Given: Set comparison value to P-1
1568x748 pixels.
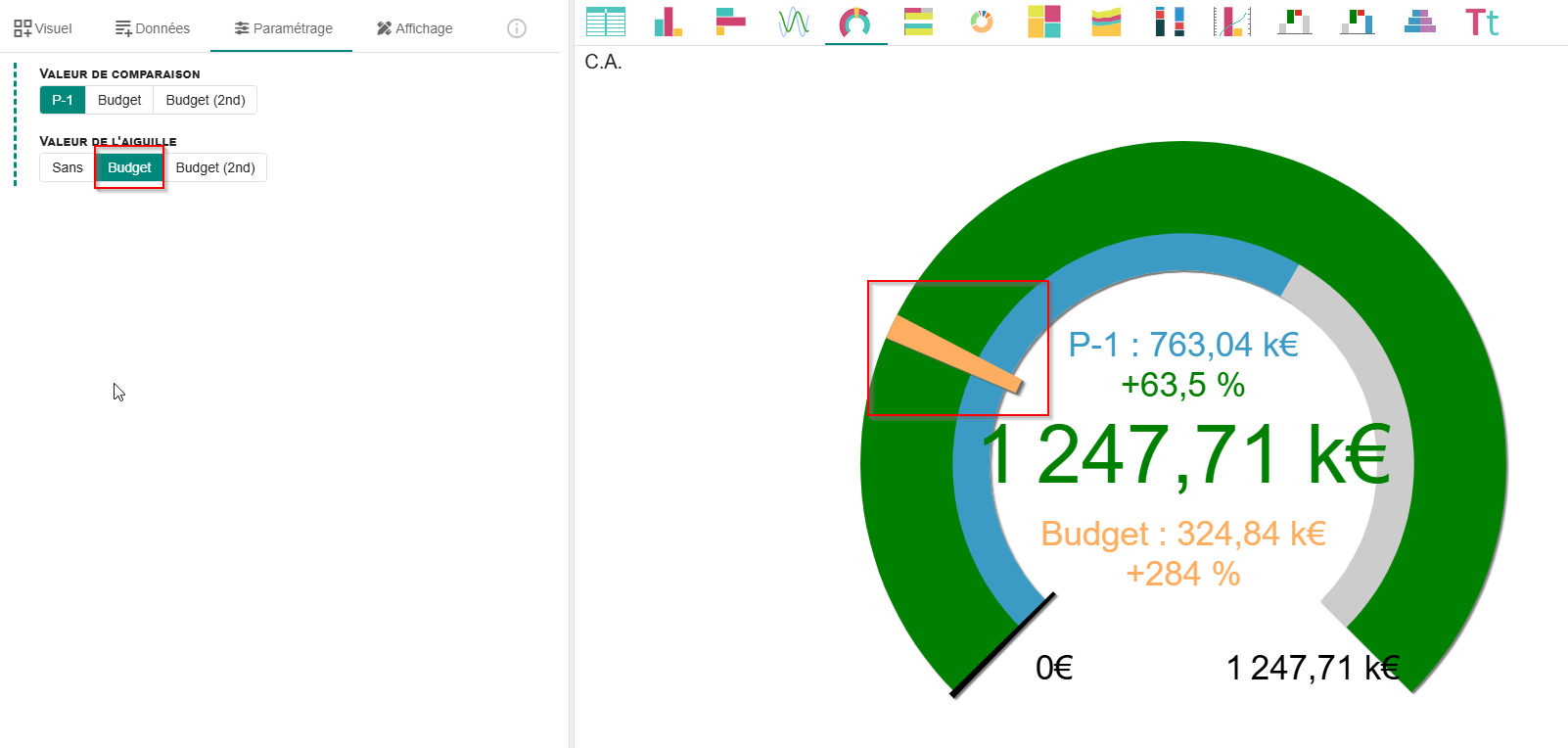Looking at the screenshot, I should click(x=63, y=100).
